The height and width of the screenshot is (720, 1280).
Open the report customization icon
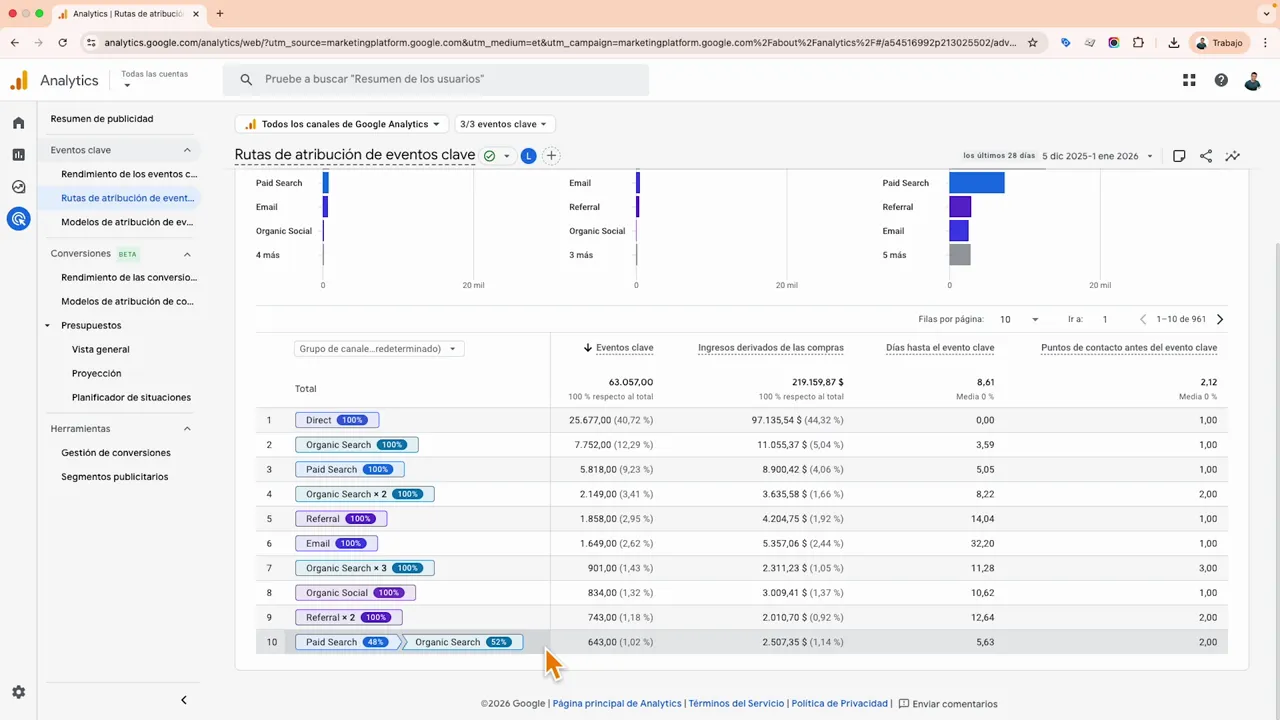[1179, 156]
